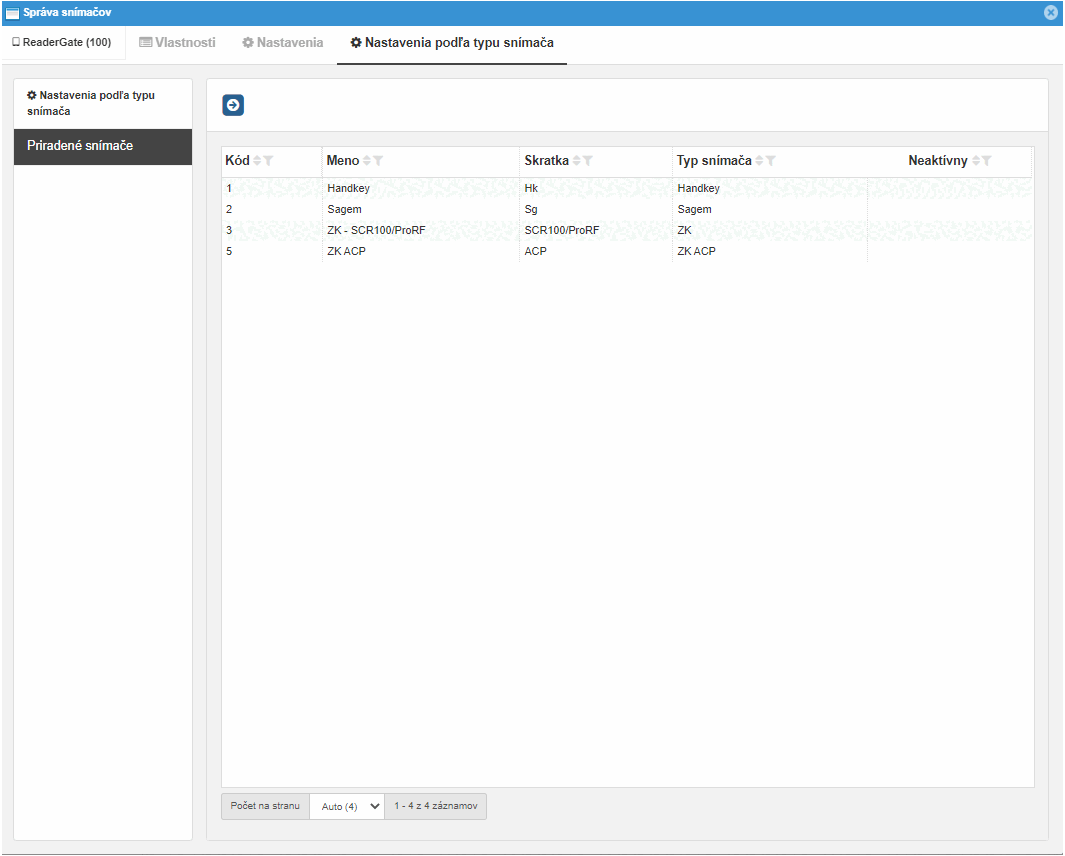Sort the table by the Meno column
This screenshot has height=856, width=1065.
coord(367,161)
